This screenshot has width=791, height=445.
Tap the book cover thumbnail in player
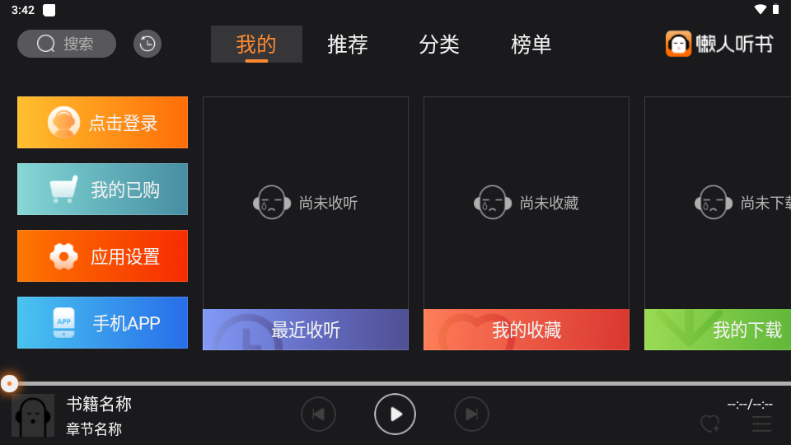pyautogui.click(x=33, y=415)
